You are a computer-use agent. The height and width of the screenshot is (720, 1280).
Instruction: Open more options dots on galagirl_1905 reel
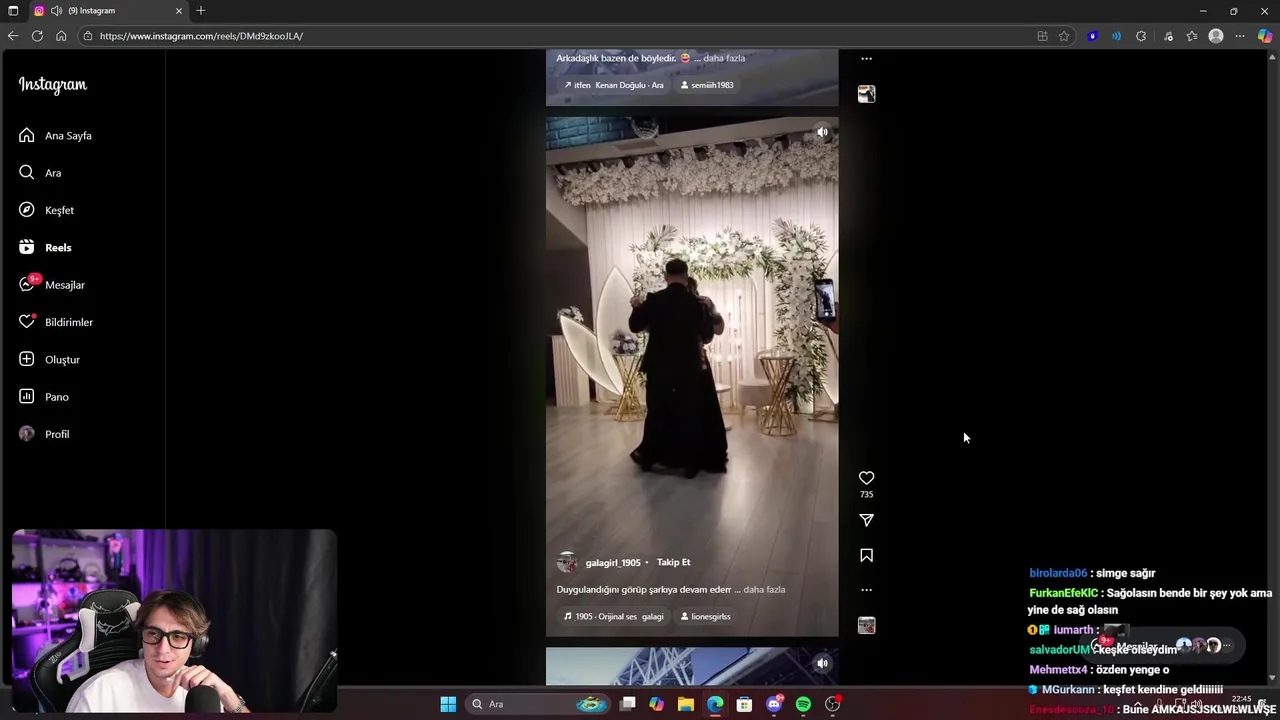866,590
